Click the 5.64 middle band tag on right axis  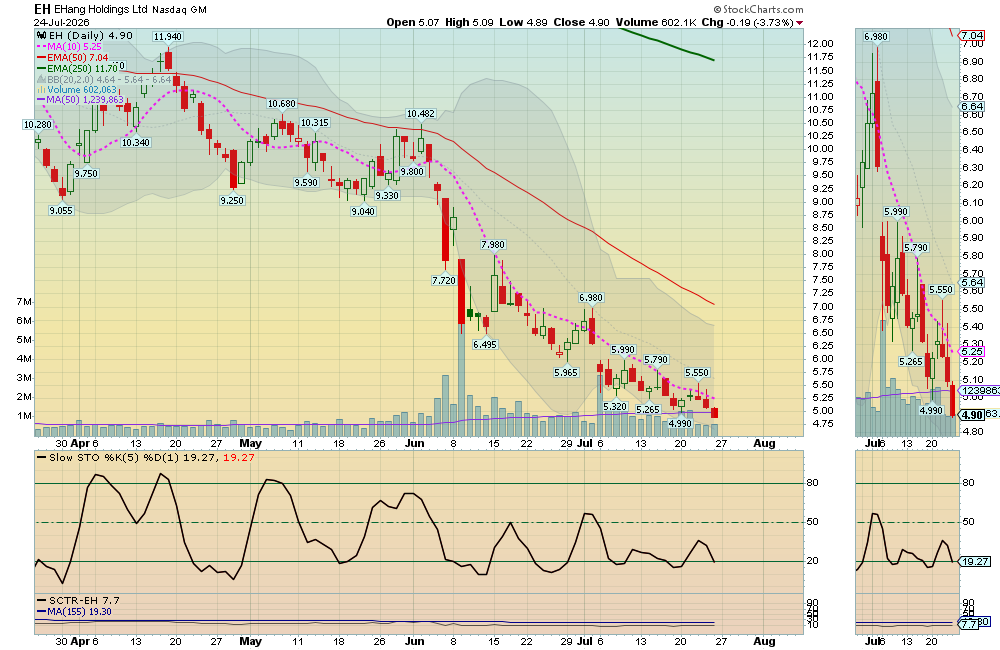tap(972, 282)
